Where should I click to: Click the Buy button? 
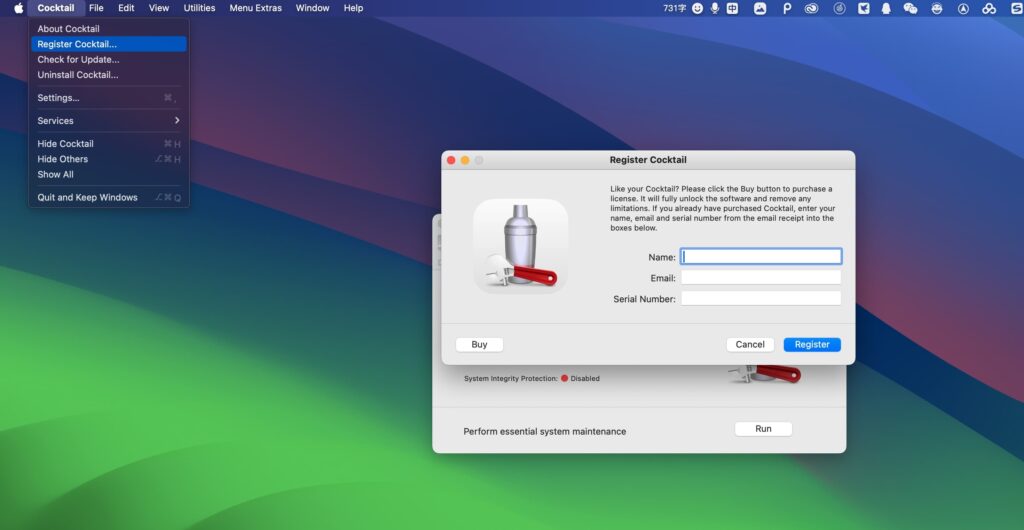point(479,345)
